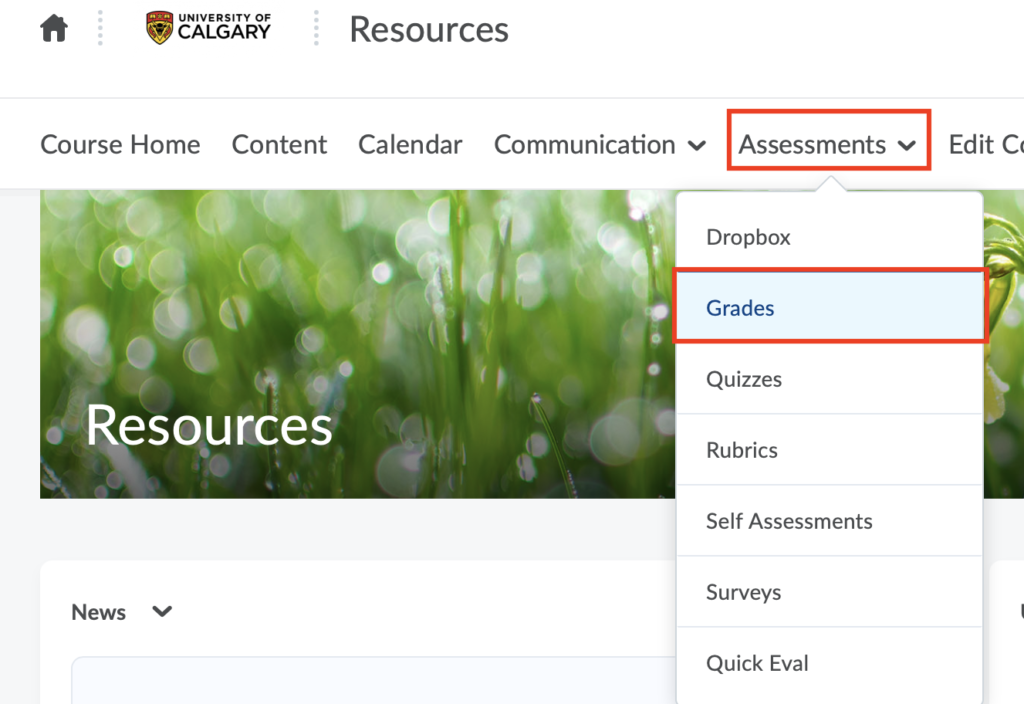
Task: Open the University of Calgary logo link
Action: point(208,28)
